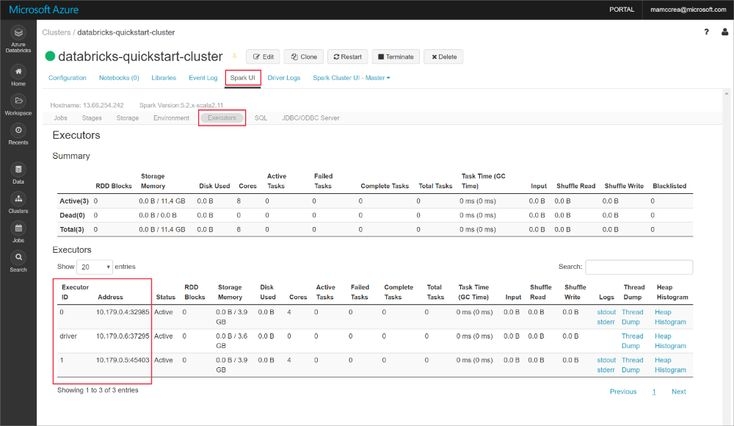Screen dimensions: 734x426
Task: Open Recents sidebar icon
Action: coord(18,135)
